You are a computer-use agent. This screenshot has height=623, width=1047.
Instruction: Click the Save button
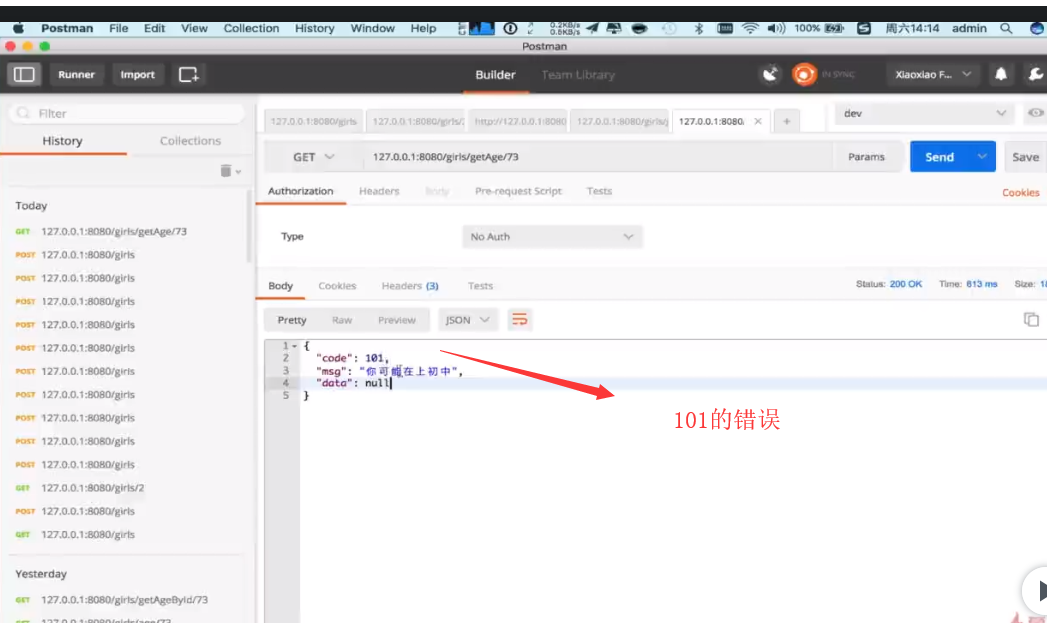1025,157
